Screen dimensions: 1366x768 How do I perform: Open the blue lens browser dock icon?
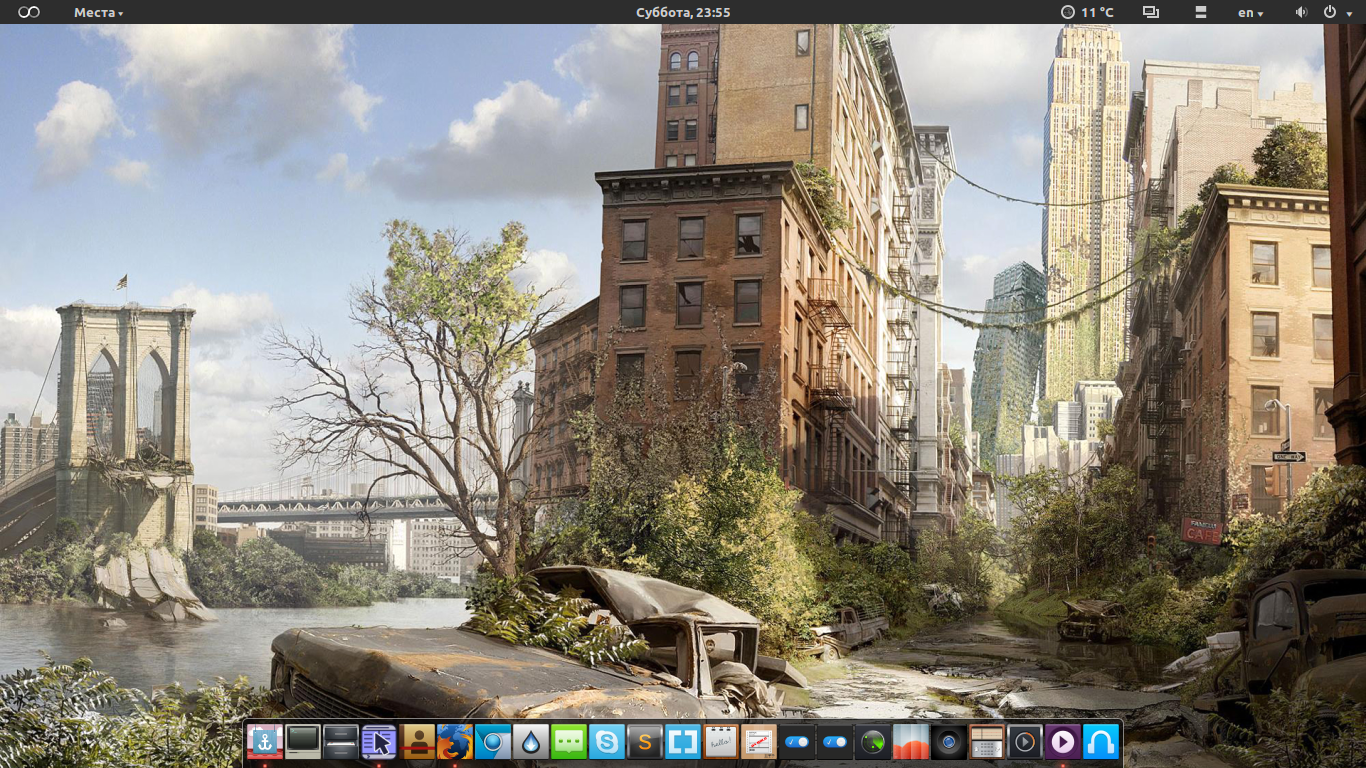493,742
